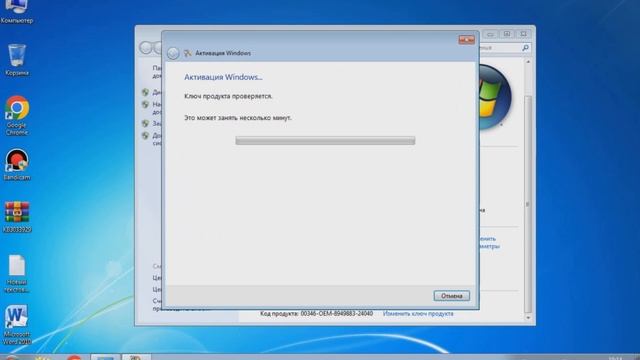Screen dimensions: 640x360
Task: Click the first shield icon in the sidebar
Action: (x=145, y=92)
